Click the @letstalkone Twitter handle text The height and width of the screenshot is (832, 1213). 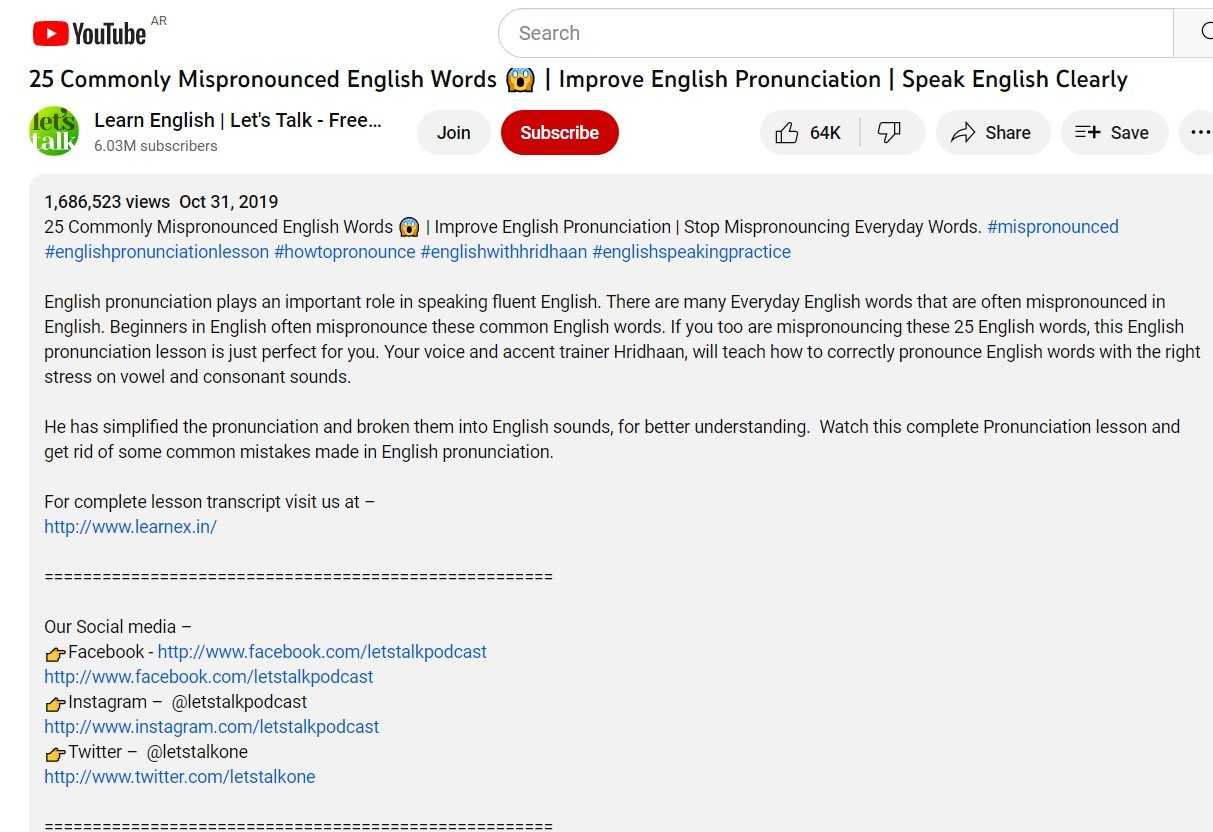[197, 752]
